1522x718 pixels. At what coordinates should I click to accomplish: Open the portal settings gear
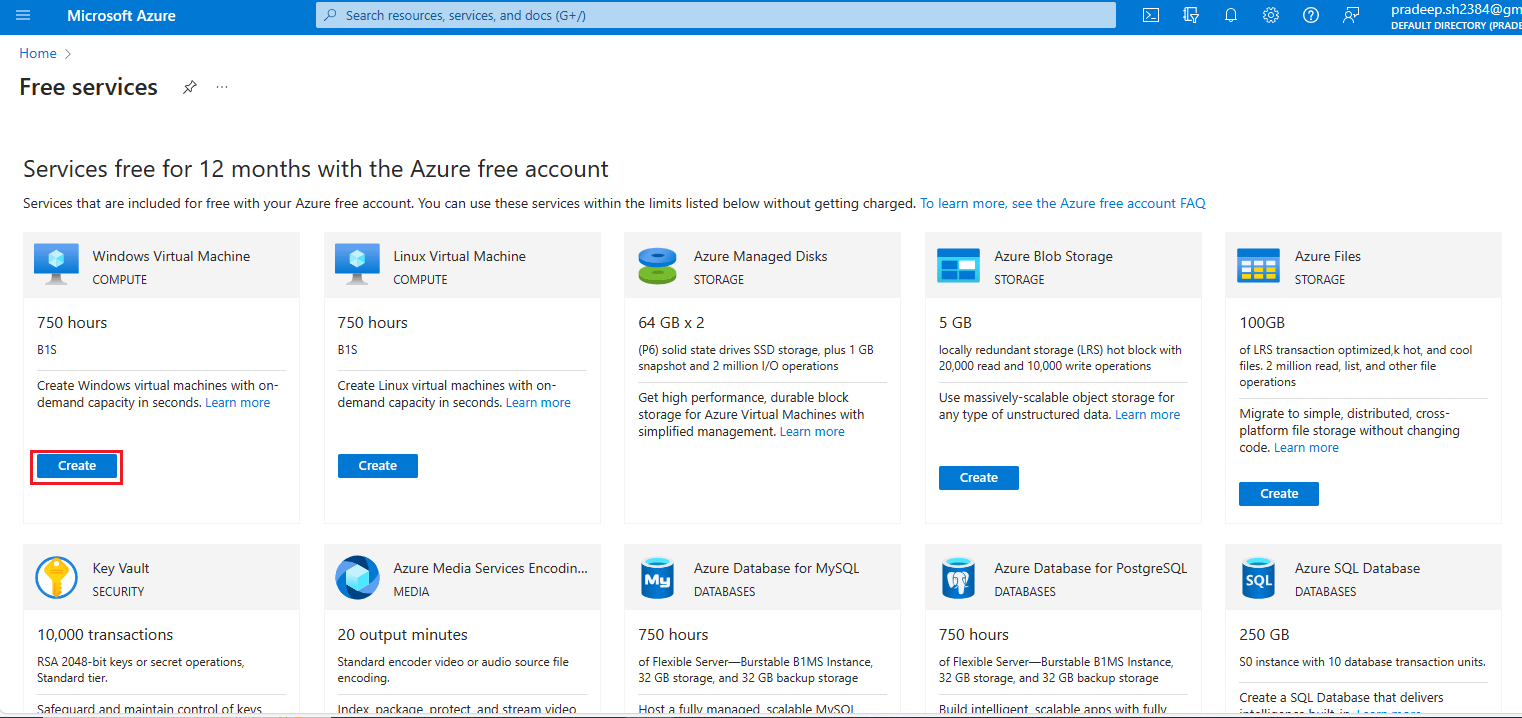1271,15
